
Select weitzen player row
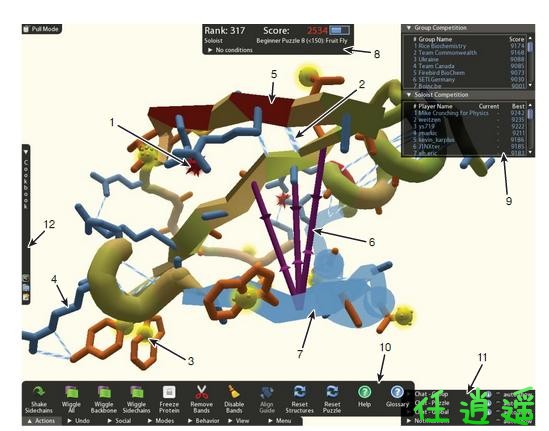point(468,119)
